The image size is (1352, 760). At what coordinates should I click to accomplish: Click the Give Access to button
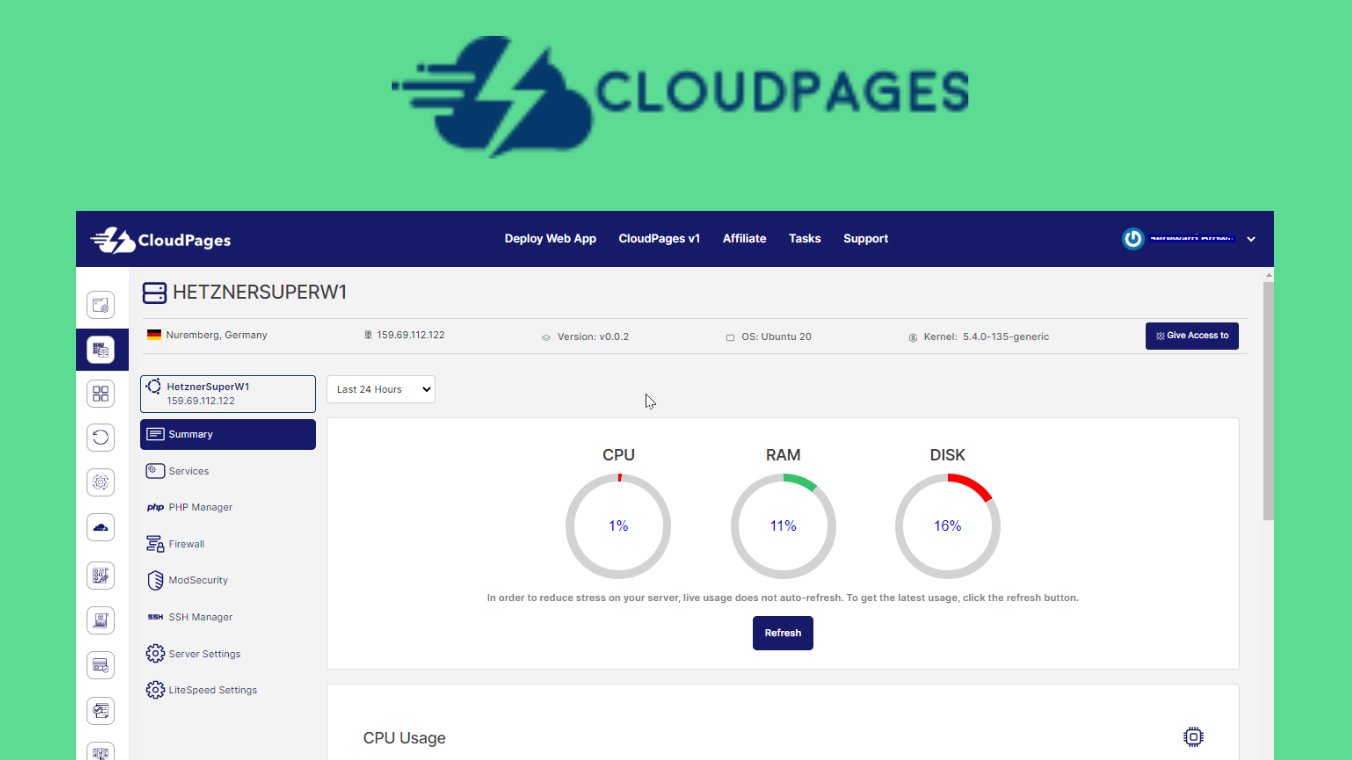point(1192,336)
